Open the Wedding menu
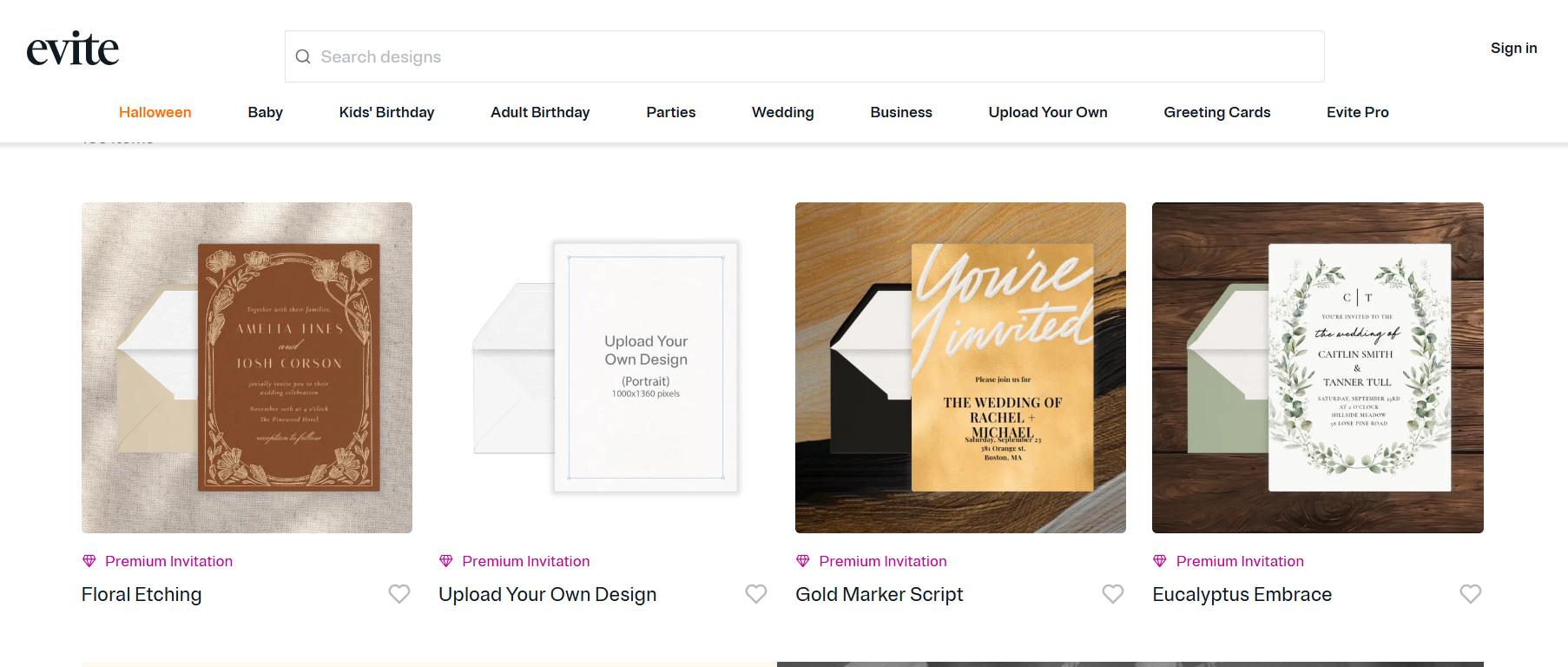Viewport: 1568px width, 667px height. click(x=782, y=112)
